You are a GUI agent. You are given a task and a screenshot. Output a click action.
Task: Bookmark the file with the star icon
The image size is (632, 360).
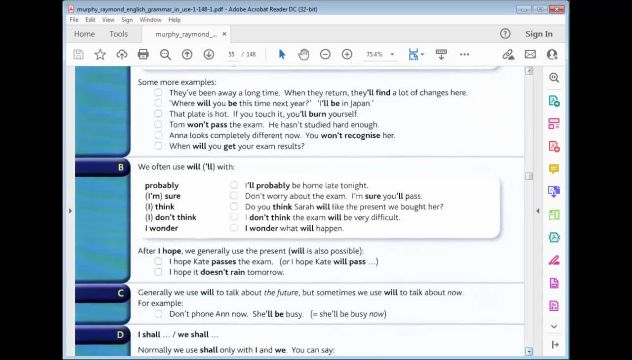click(100, 54)
